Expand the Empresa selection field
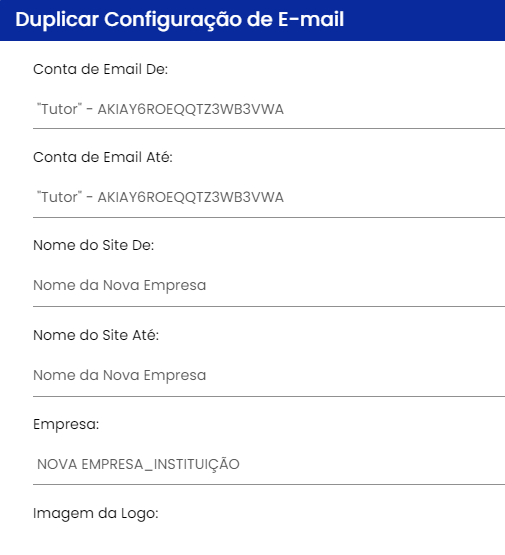Viewport: 505px width, 555px height. pyautogui.click(x=269, y=464)
